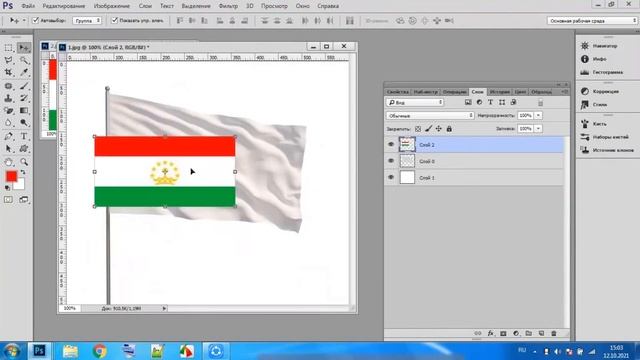Open the Фильтр menu

point(228,6)
